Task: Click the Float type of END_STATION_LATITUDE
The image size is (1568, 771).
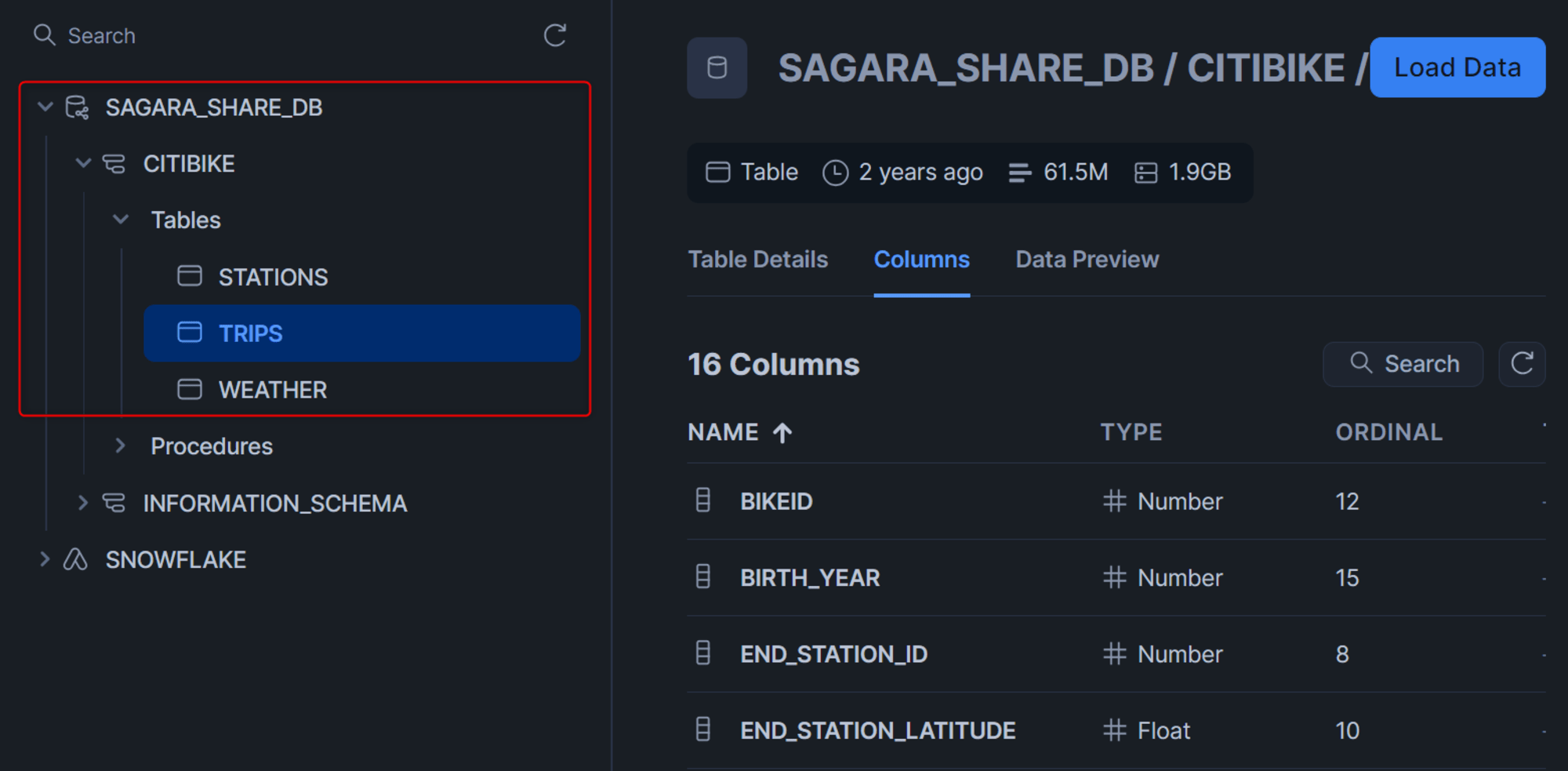Action: click(x=1163, y=730)
